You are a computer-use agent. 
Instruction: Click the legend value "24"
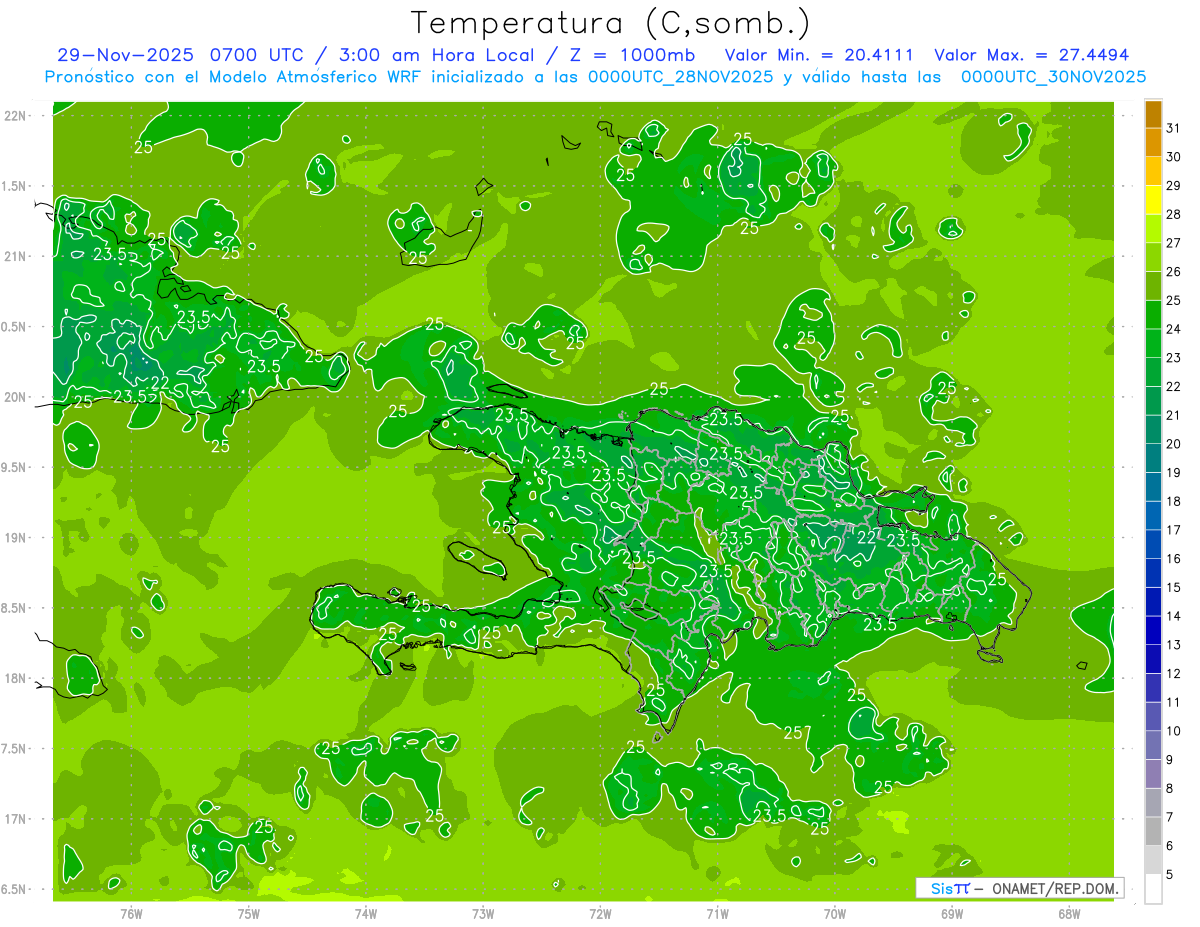click(x=1174, y=329)
